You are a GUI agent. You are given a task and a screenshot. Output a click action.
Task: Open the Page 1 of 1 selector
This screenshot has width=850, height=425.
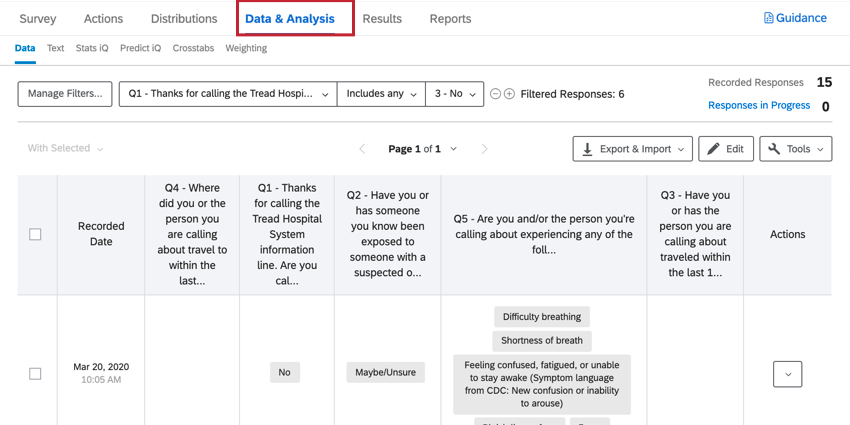(423, 149)
